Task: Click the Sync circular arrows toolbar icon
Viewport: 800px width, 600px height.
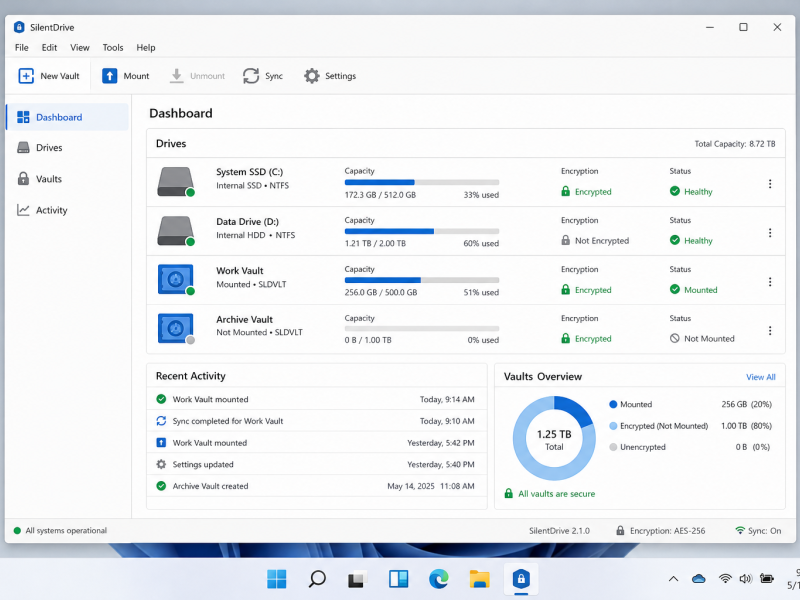Action: coord(251,76)
